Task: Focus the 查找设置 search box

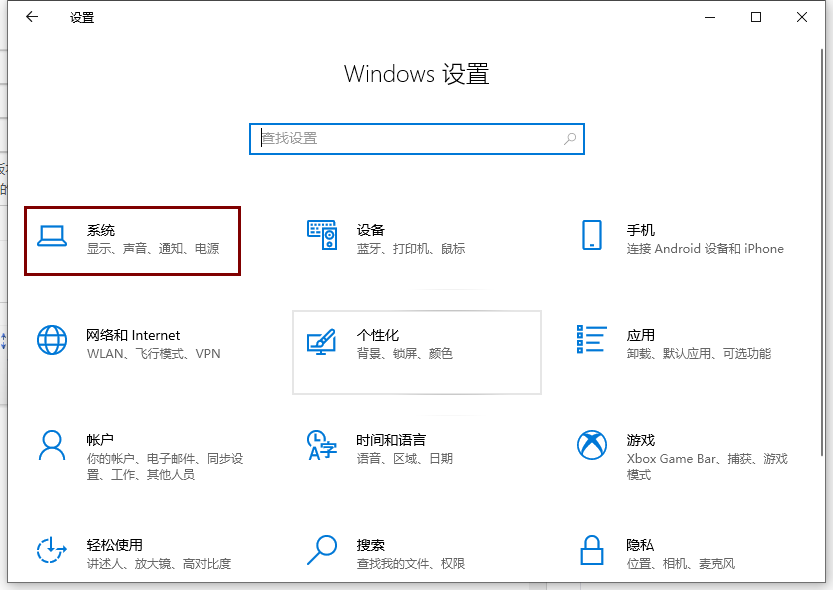Action: [405, 139]
